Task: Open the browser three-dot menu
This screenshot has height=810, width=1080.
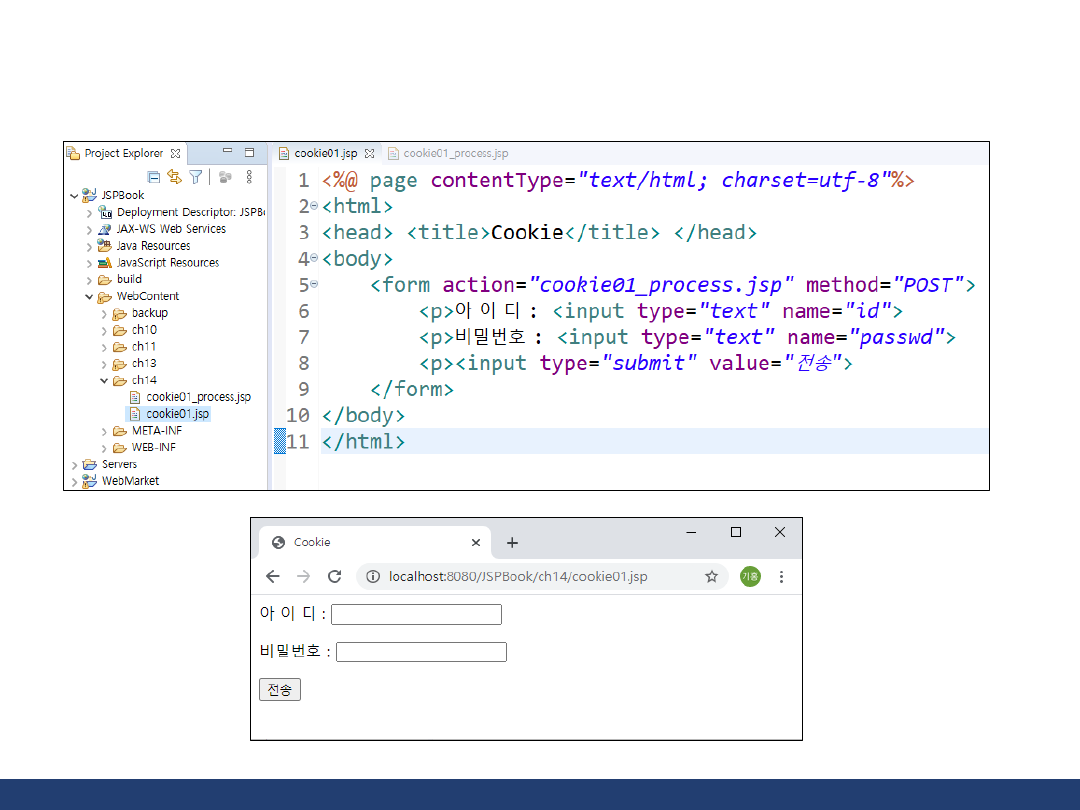Action: pos(781,577)
